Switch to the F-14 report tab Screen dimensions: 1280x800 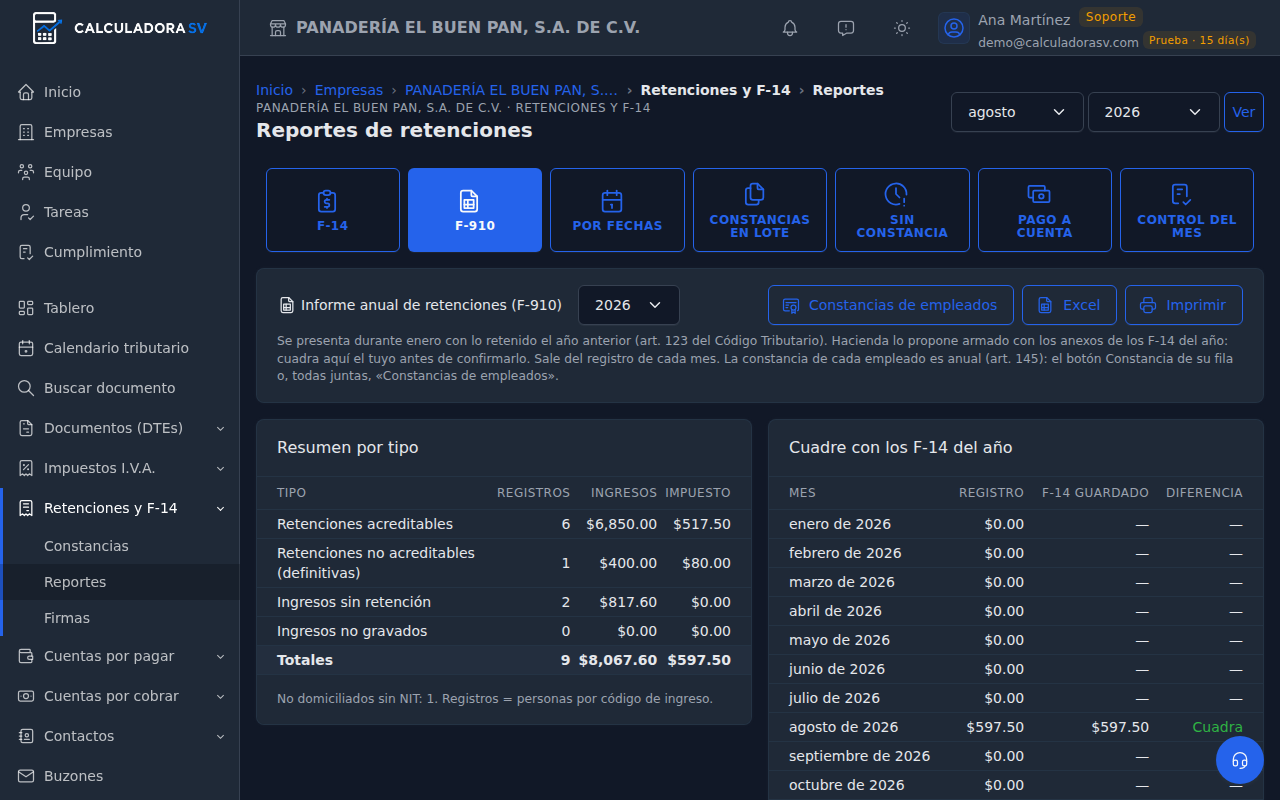tap(333, 210)
